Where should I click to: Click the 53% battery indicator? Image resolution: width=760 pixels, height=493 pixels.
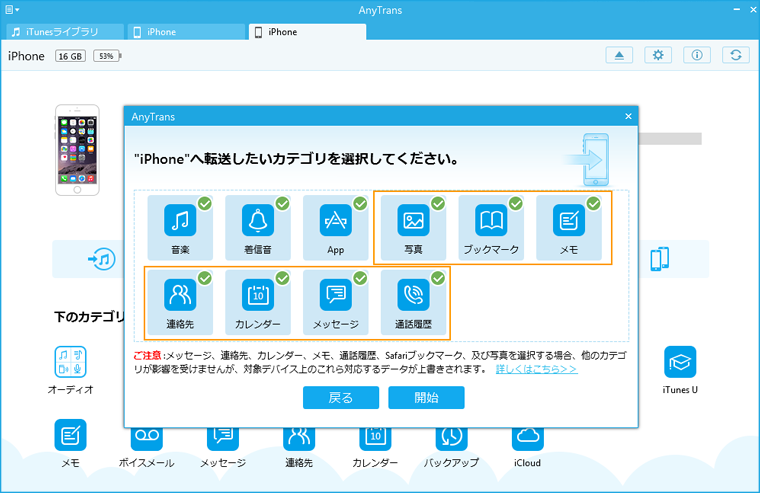(107, 56)
